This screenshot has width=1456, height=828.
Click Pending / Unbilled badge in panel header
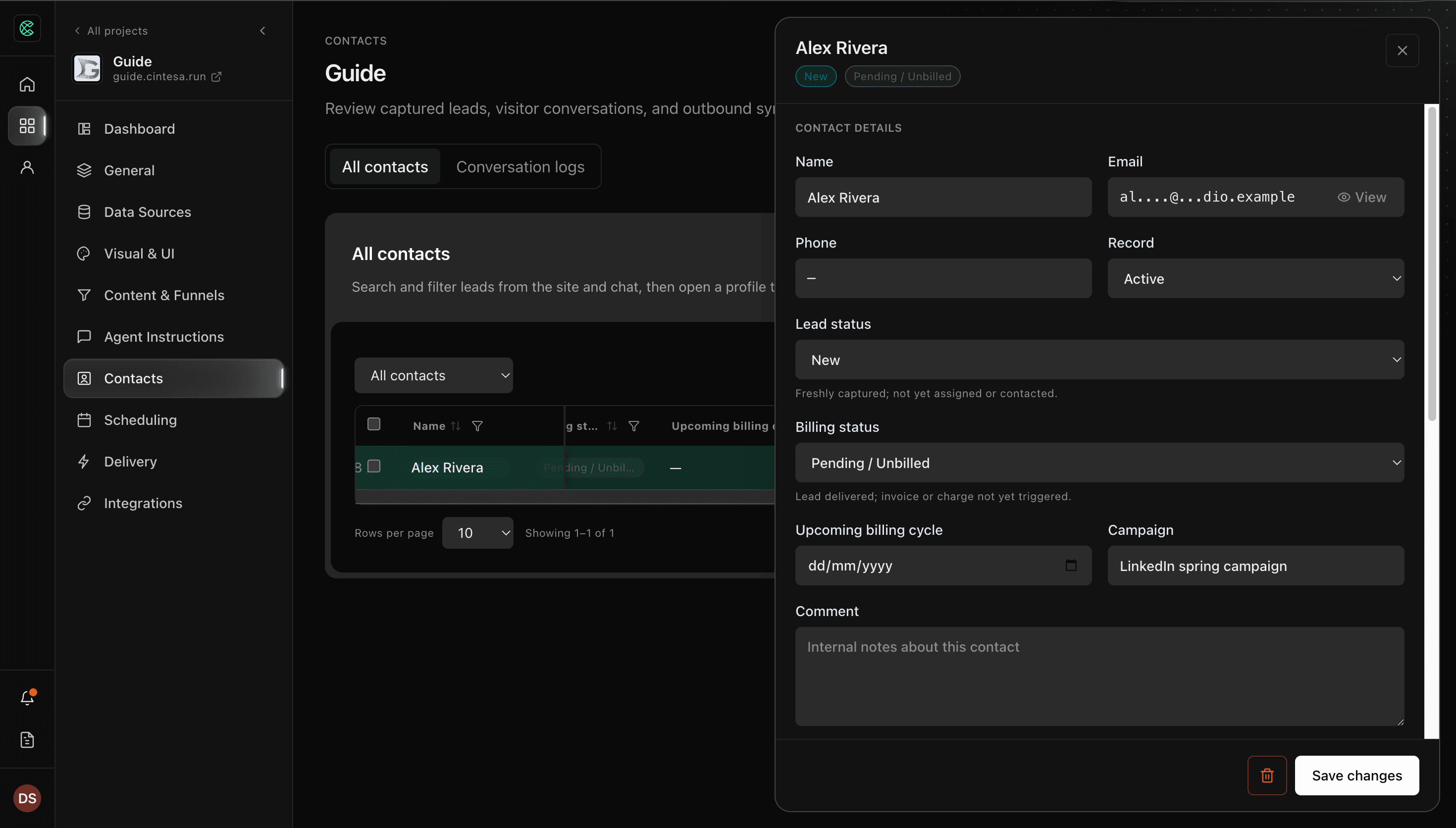click(902, 77)
